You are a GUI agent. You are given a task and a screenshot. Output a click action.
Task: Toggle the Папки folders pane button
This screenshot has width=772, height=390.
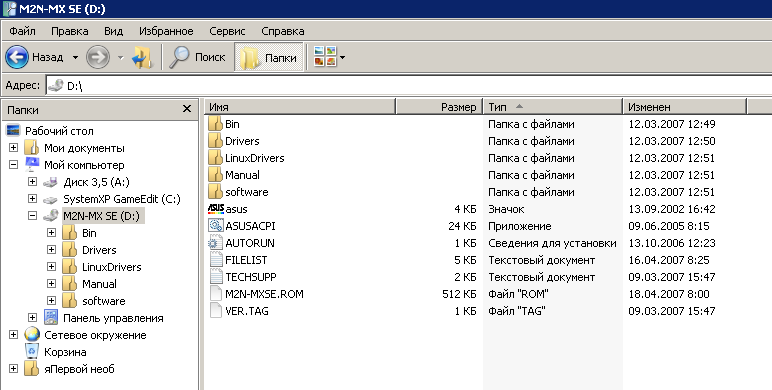269,57
